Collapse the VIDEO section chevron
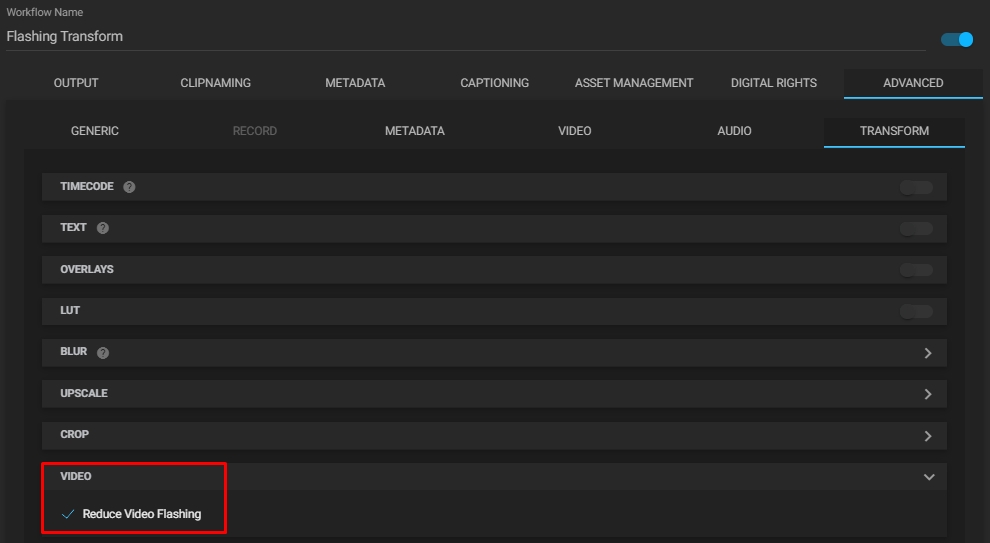The width and height of the screenshot is (990, 543). coord(928,477)
